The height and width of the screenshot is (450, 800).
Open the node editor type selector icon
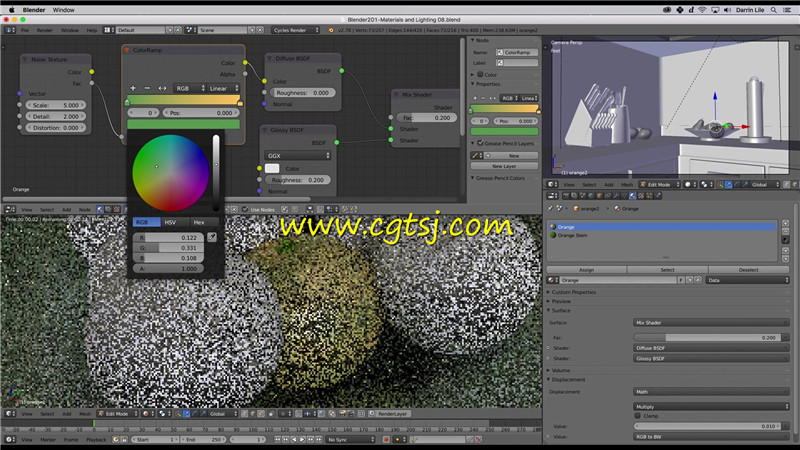click(x=10, y=209)
